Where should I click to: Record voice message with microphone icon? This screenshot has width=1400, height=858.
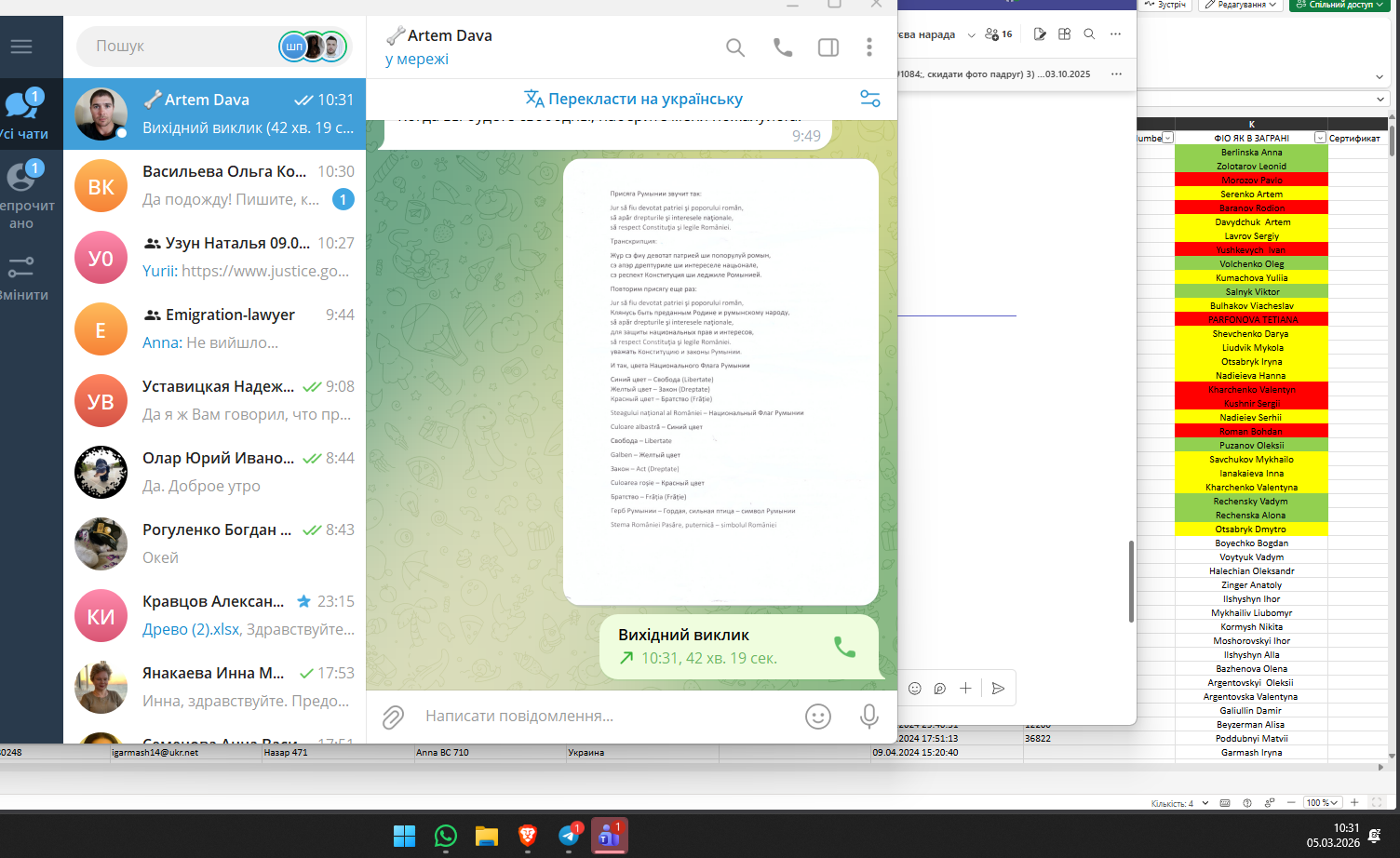click(868, 717)
